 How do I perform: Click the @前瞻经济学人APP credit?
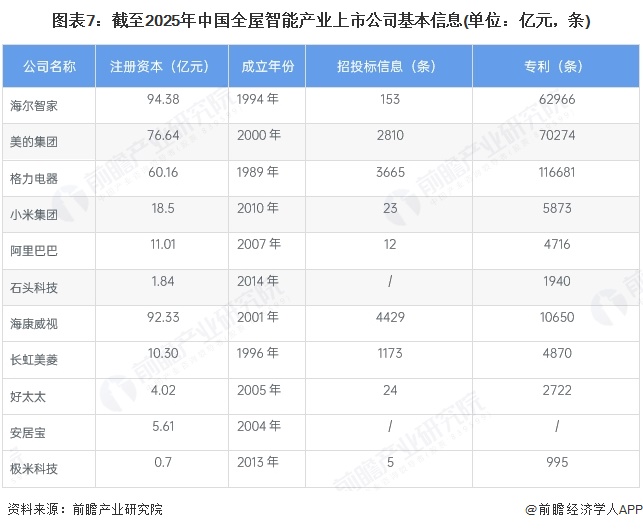point(584,509)
